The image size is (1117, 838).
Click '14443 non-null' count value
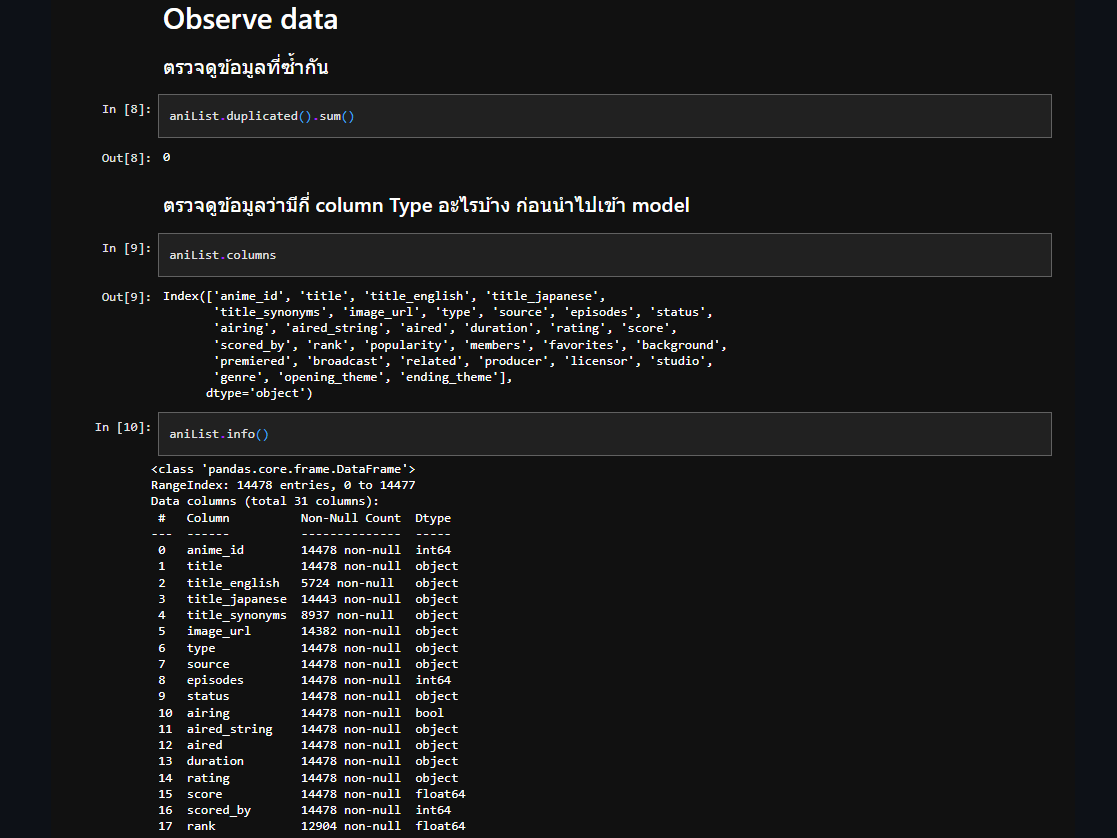pyautogui.click(x=350, y=599)
